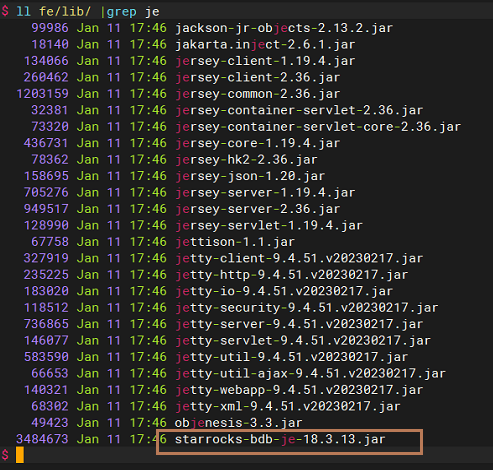Click jetty-util-ajax-9.4.51.v20230217.jar filename
The height and width of the screenshot is (470, 493).
[310, 373]
